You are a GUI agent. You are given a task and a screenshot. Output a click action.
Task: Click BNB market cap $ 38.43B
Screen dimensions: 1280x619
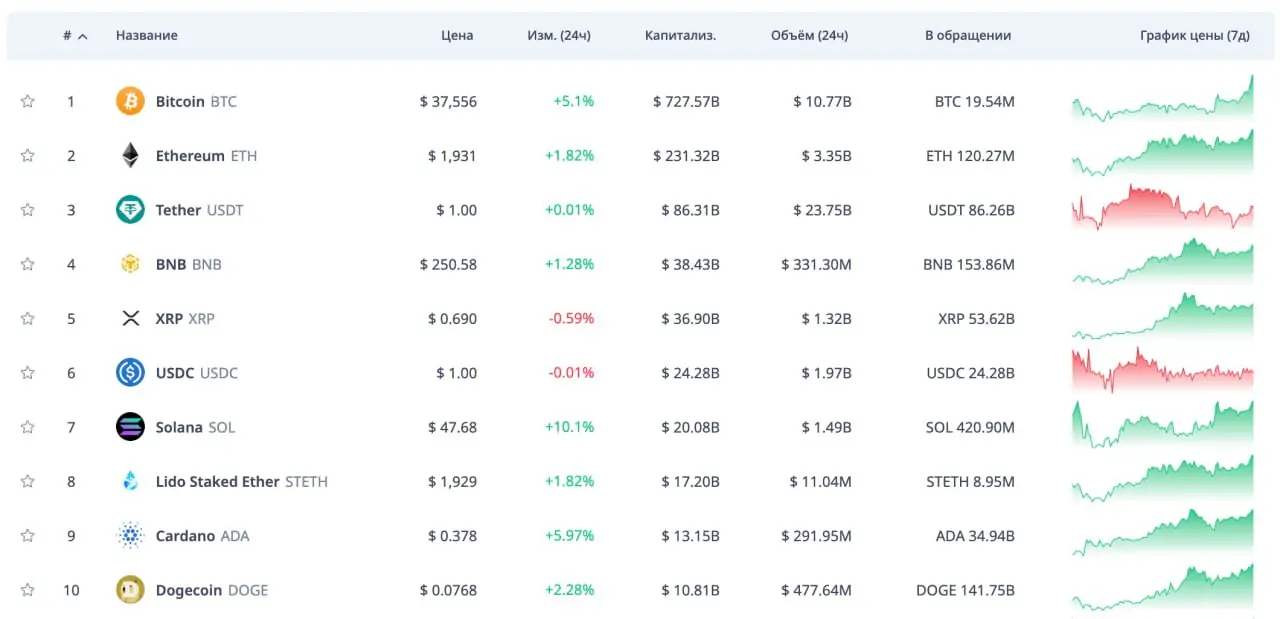(x=690, y=264)
